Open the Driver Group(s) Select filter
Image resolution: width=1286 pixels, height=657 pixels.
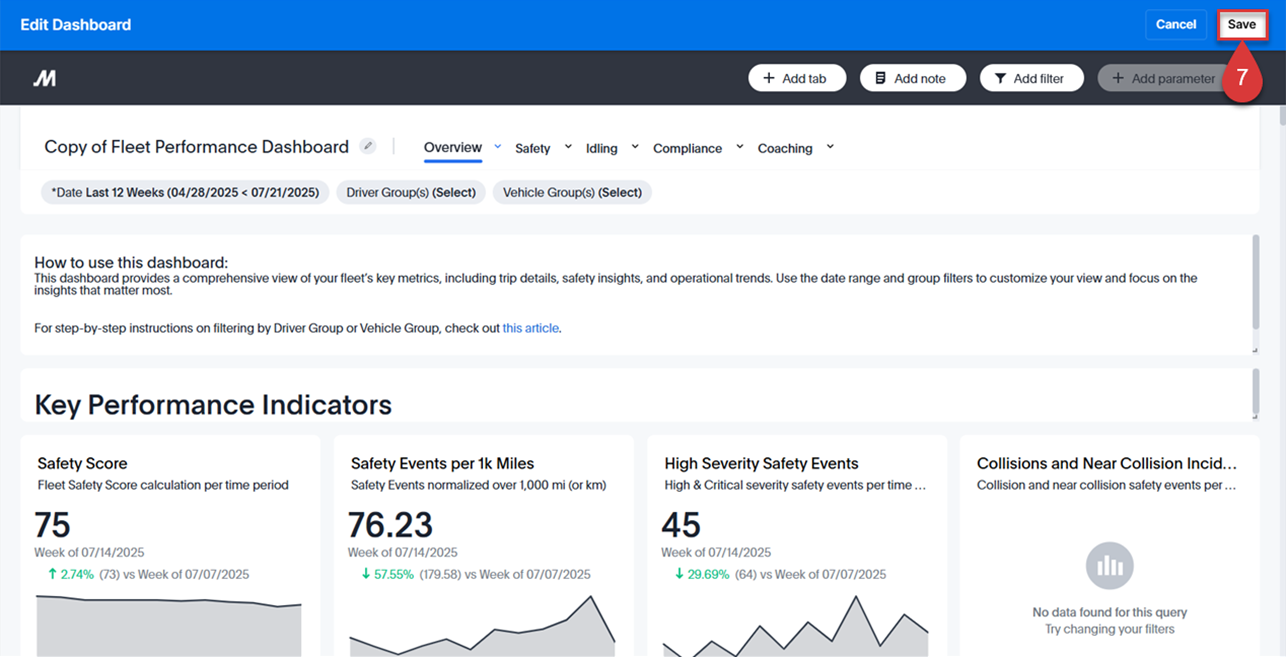tap(410, 191)
